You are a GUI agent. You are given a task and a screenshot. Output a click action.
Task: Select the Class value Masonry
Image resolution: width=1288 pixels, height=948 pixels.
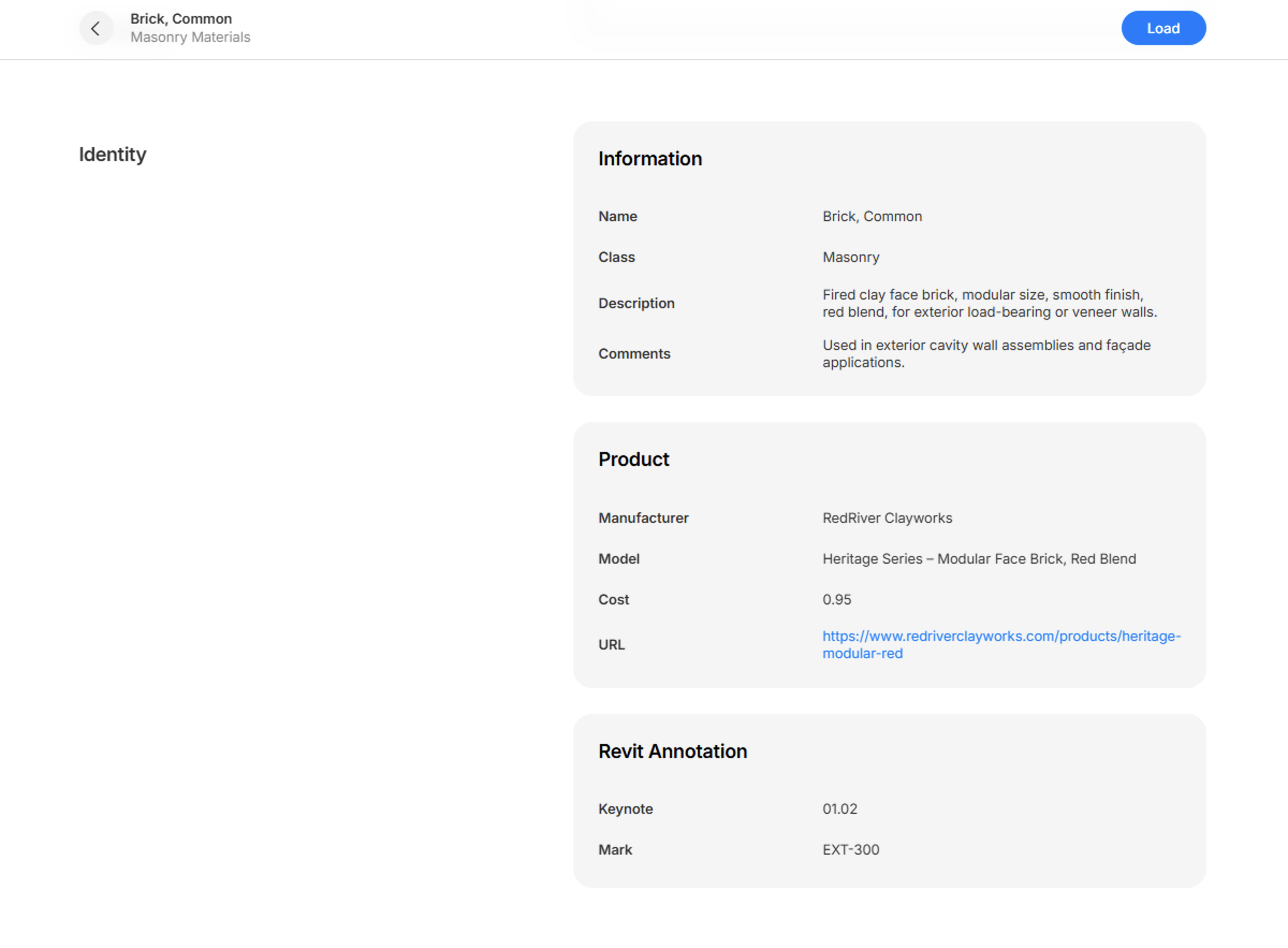[851, 257]
